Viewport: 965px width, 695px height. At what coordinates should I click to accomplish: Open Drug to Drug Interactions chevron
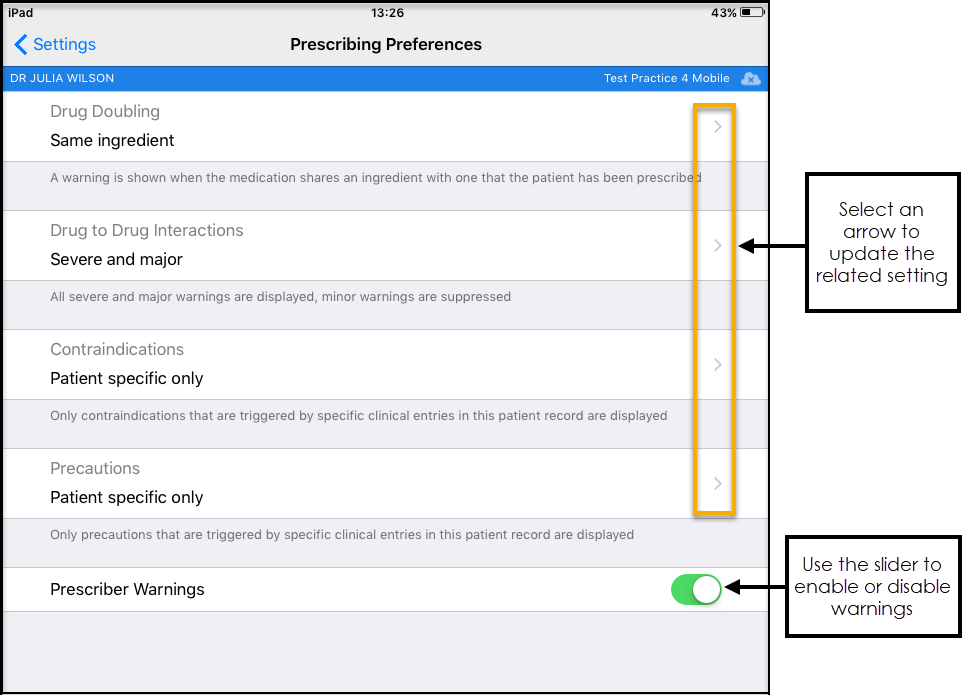tap(717, 245)
